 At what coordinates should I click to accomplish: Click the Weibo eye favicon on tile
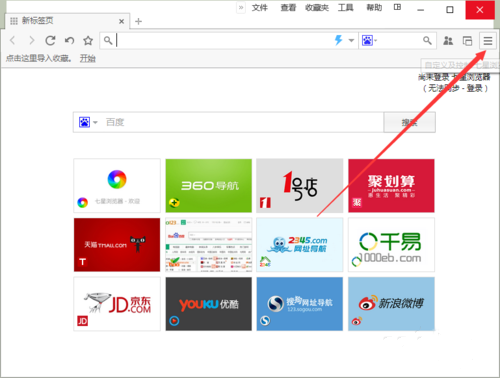(357, 321)
